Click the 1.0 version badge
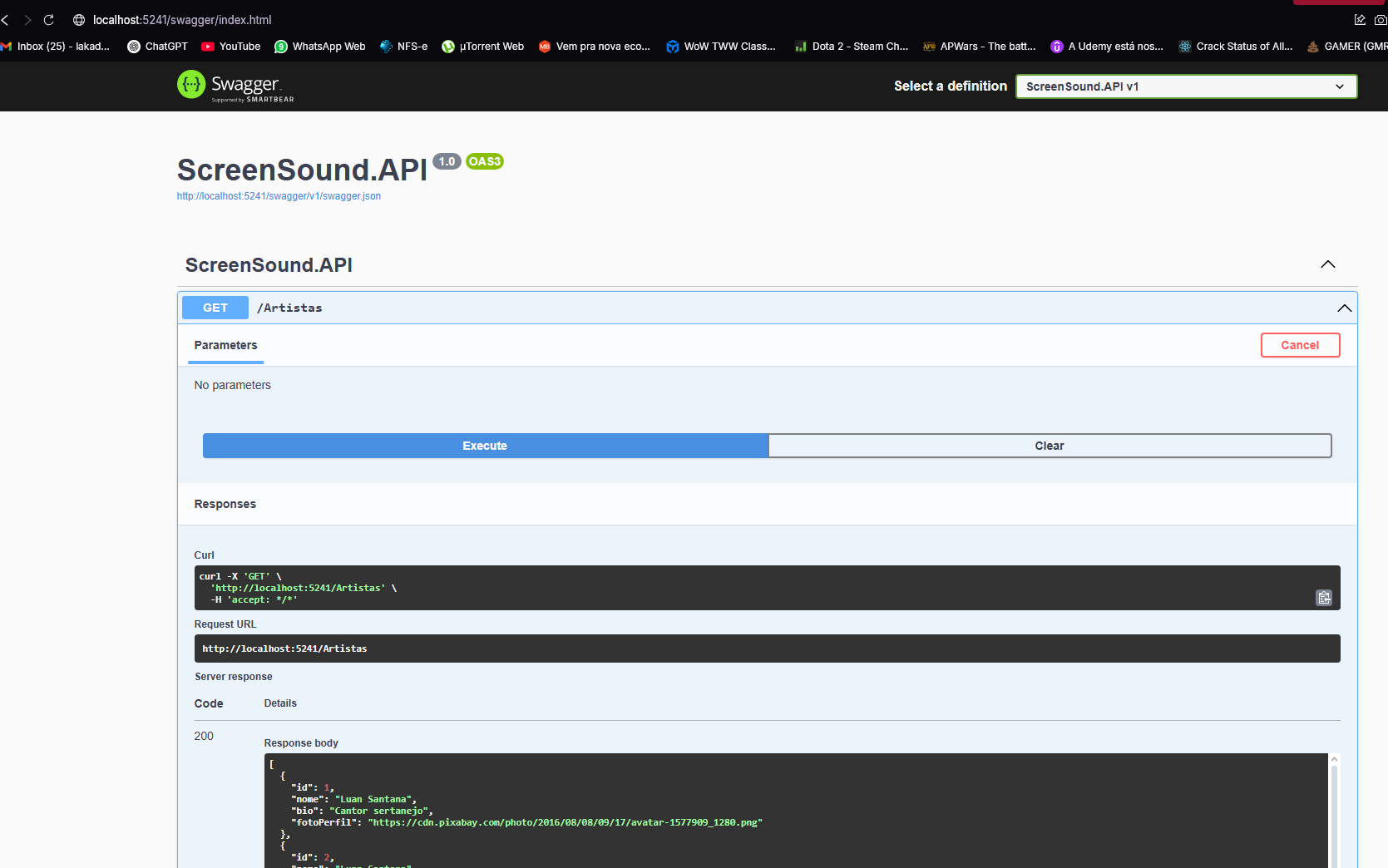This screenshot has width=1388, height=868. 447,161
